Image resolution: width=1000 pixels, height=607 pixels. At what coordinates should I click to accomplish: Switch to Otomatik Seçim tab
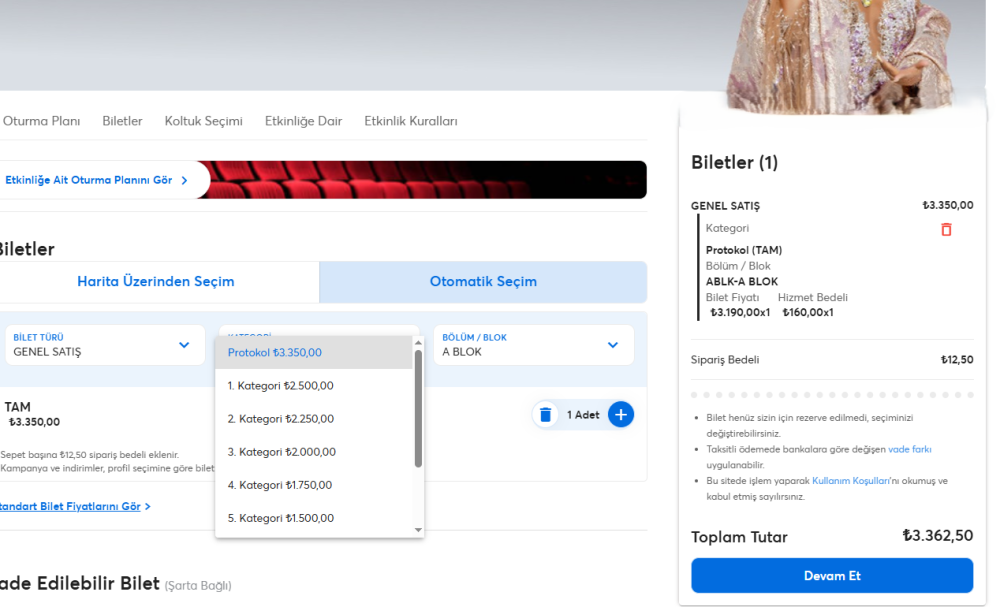point(483,282)
